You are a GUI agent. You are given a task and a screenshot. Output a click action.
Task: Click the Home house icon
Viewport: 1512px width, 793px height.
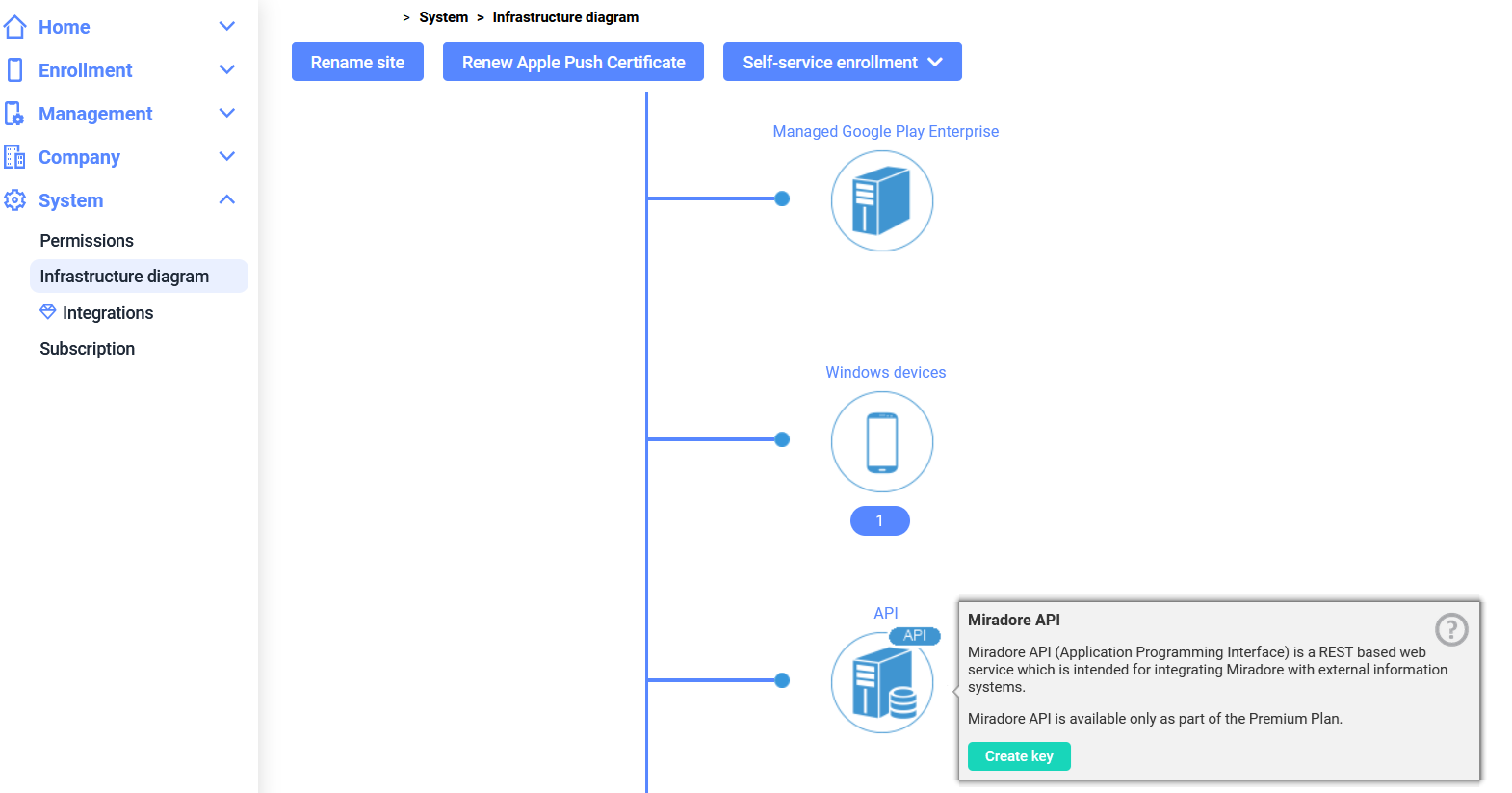click(x=14, y=27)
